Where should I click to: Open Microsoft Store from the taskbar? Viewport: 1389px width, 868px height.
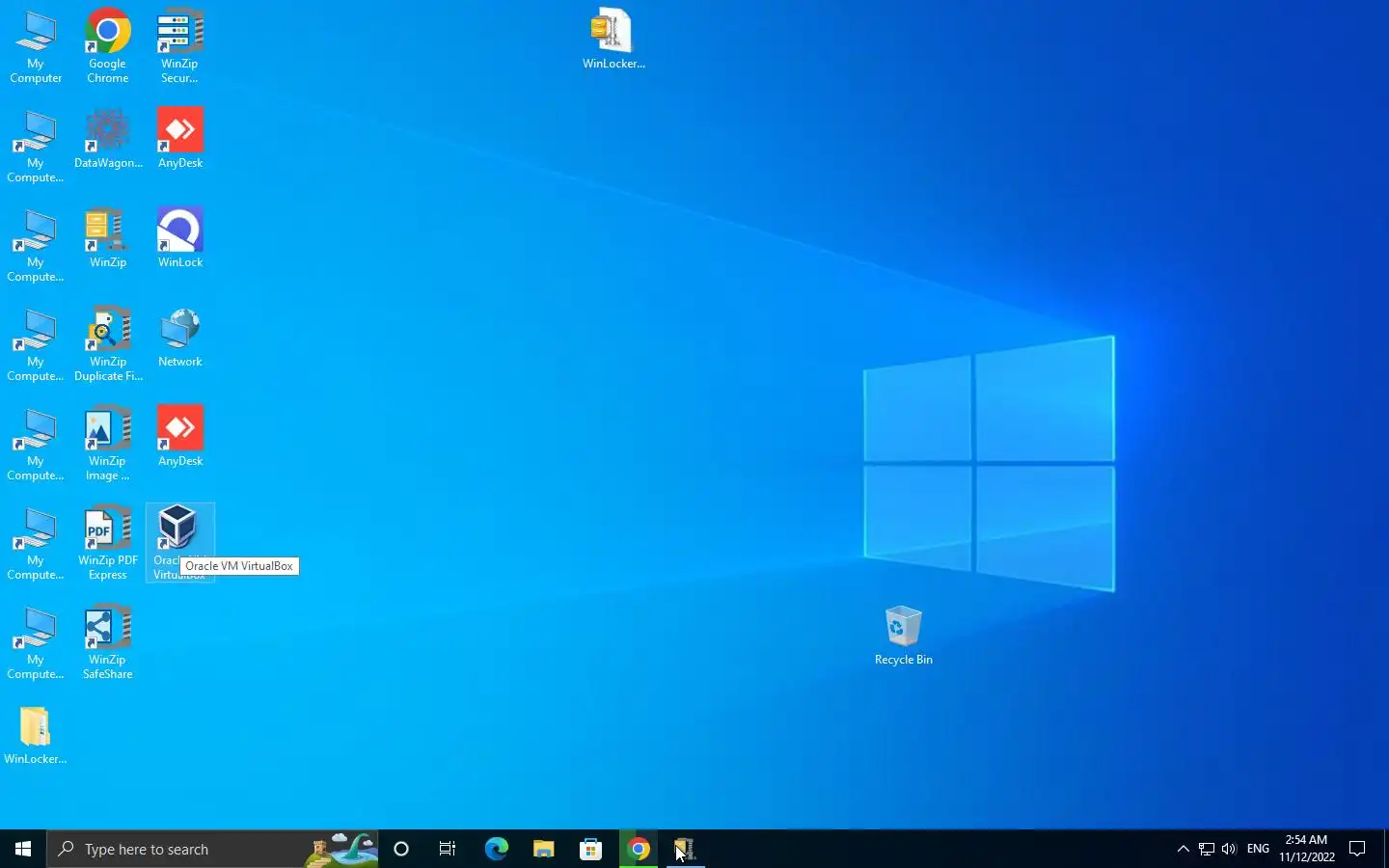(x=590, y=849)
